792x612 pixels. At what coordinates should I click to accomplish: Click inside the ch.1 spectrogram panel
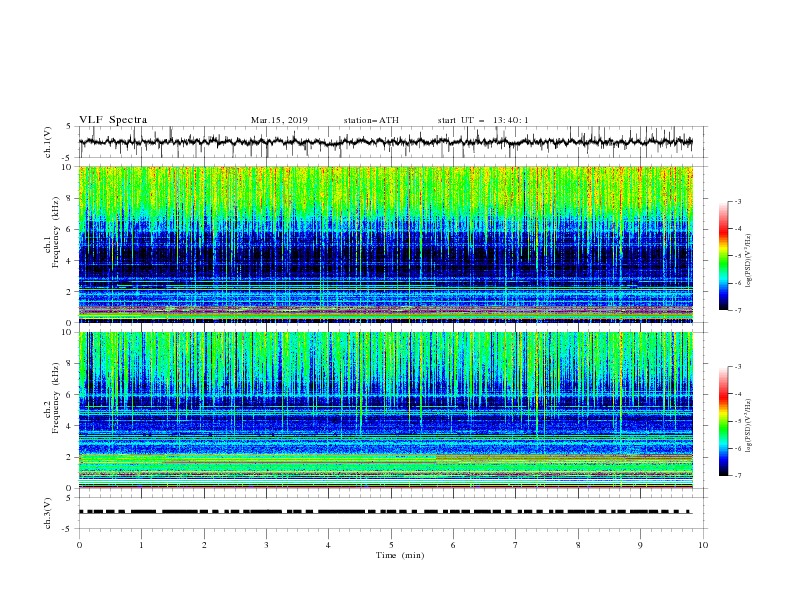point(385,244)
